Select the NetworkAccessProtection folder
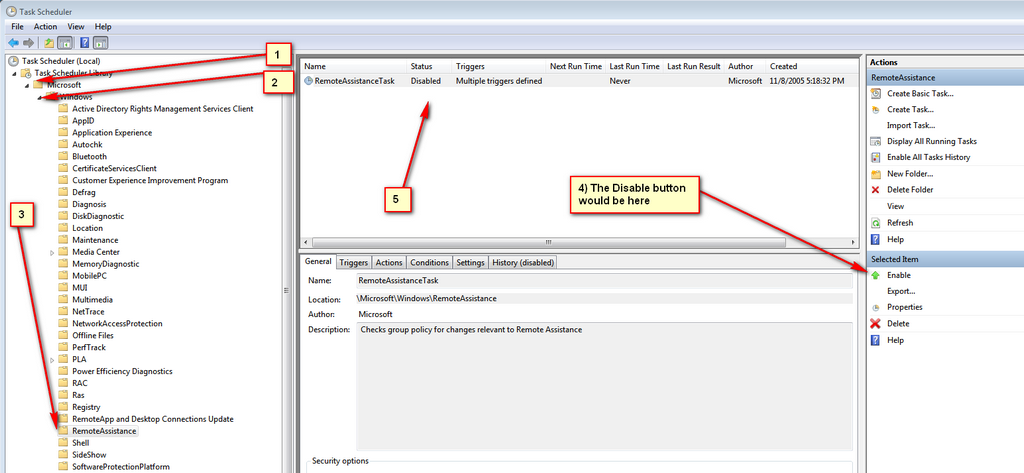The width and height of the screenshot is (1024, 473). (x=117, y=323)
